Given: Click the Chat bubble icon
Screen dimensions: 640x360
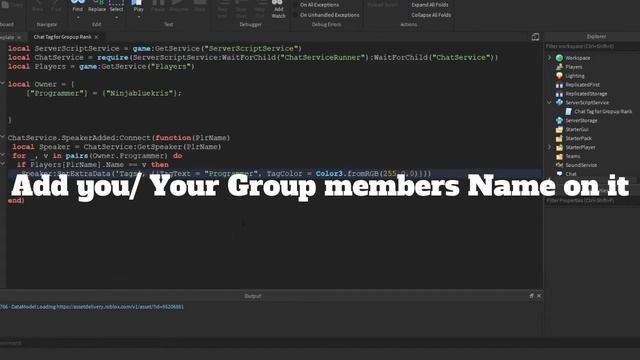Looking at the screenshot, I should coord(559,174).
